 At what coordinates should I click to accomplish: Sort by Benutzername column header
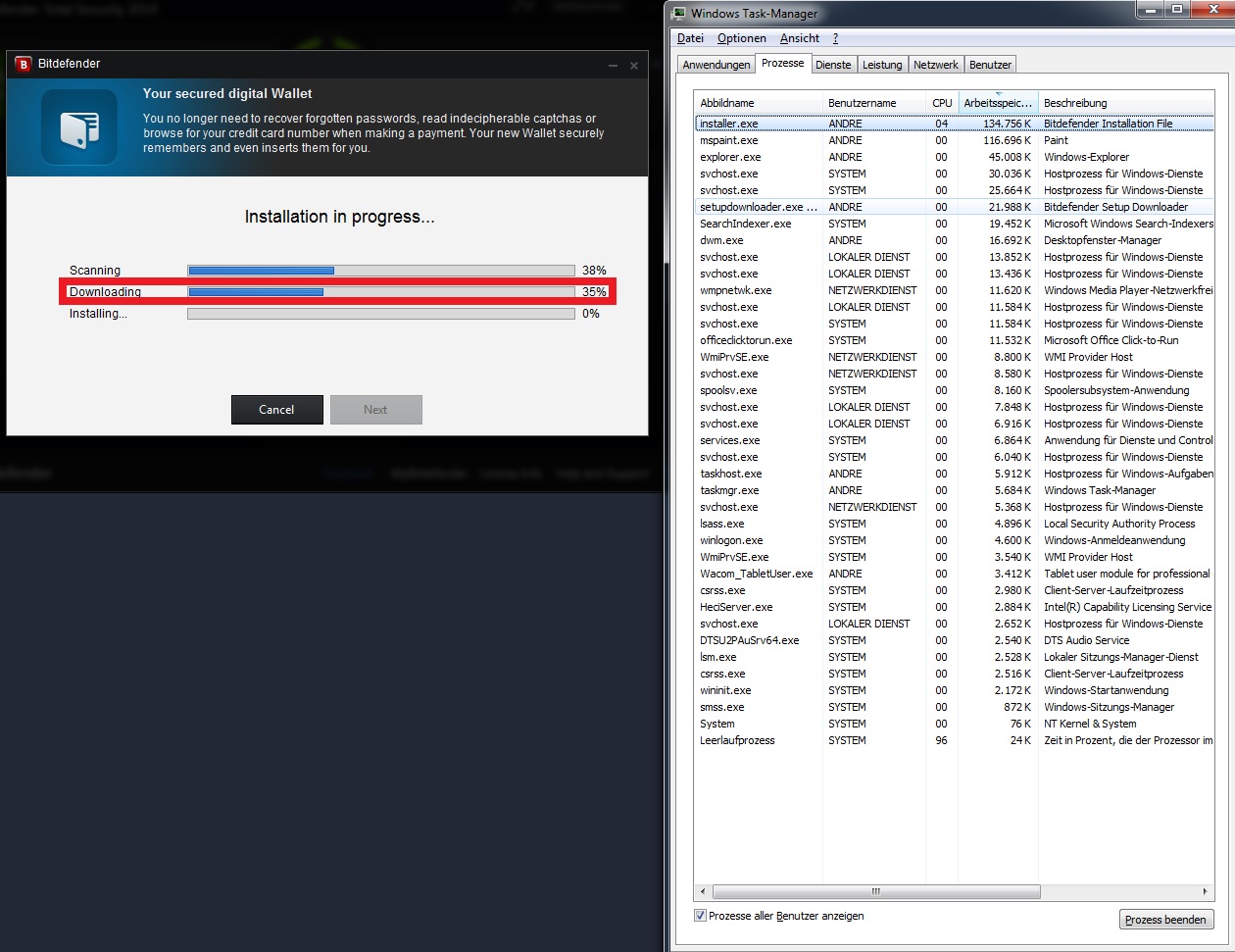tap(874, 103)
